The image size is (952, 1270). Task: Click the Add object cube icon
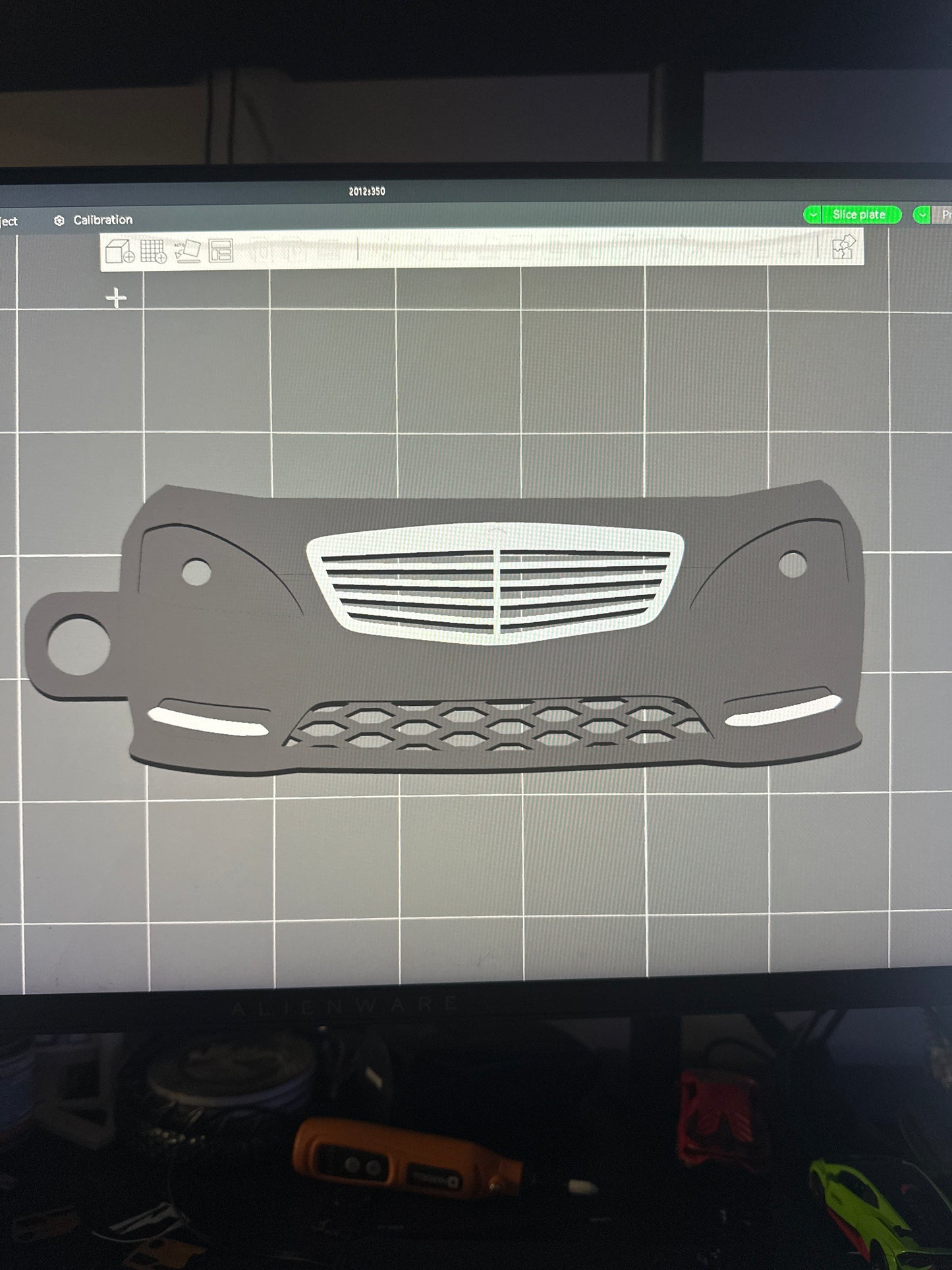click(x=120, y=251)
